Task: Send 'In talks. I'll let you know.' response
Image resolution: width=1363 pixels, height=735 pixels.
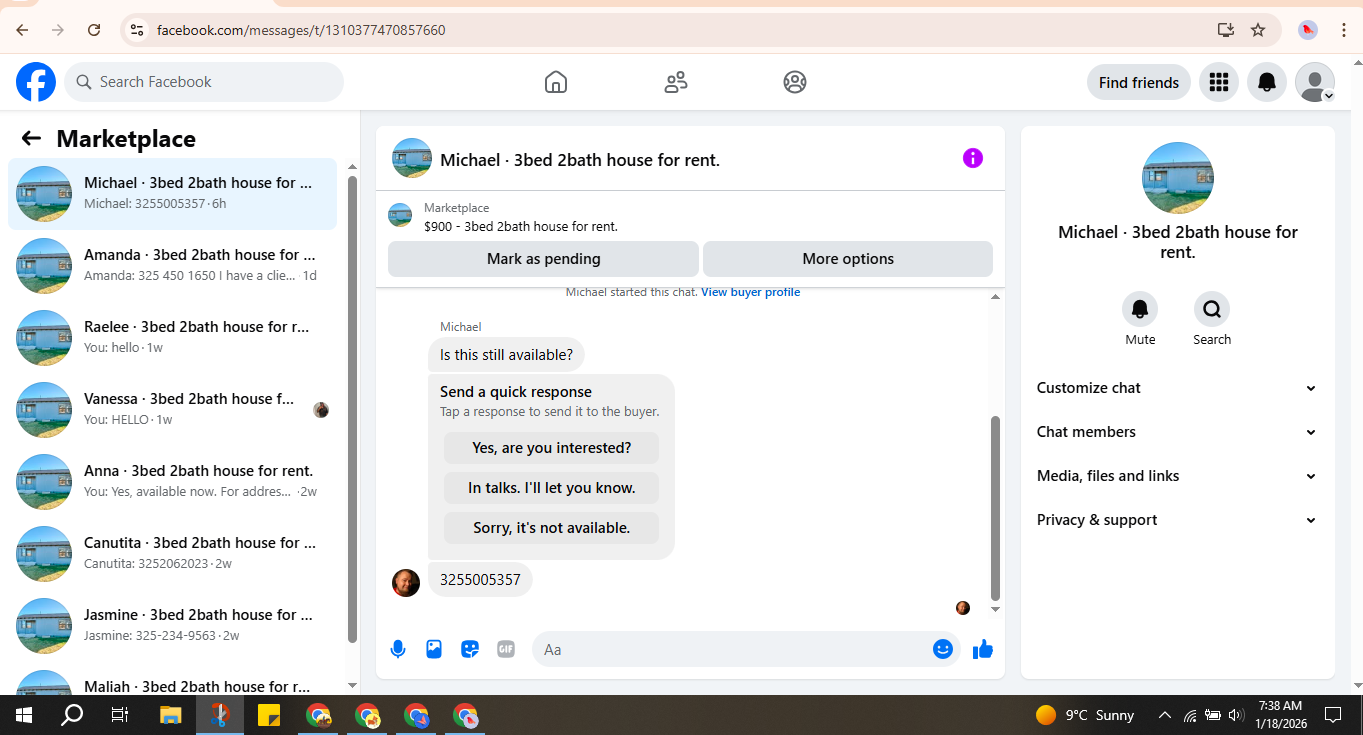Action: point(552,488)
